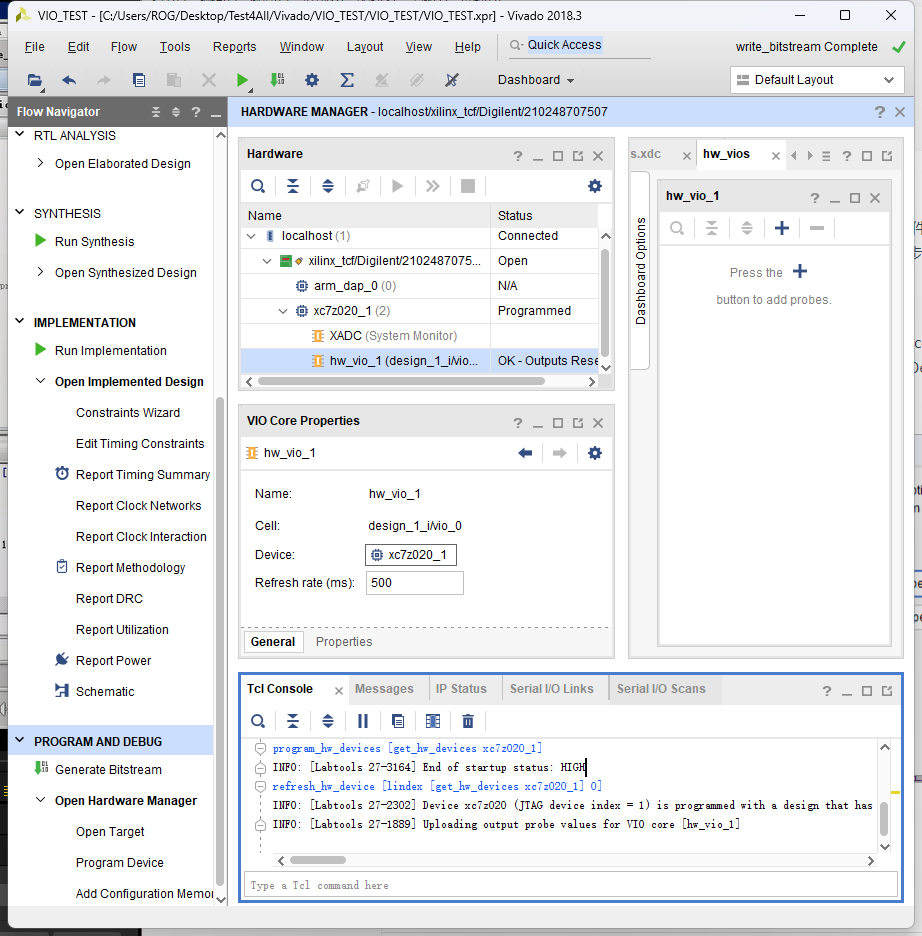
Task: Open Hardware panel settings gear
Action: 595,186
